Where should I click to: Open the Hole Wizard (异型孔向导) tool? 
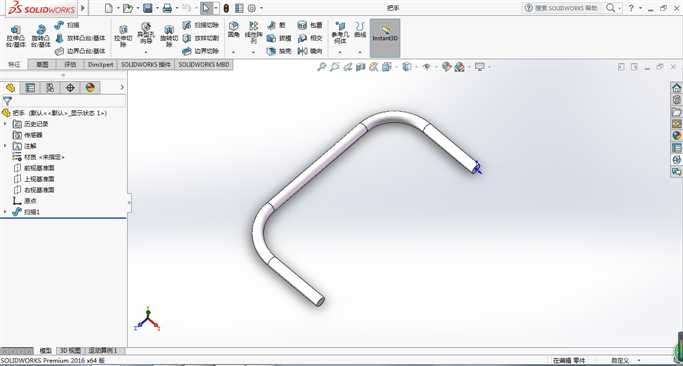[x=146, y=33]
